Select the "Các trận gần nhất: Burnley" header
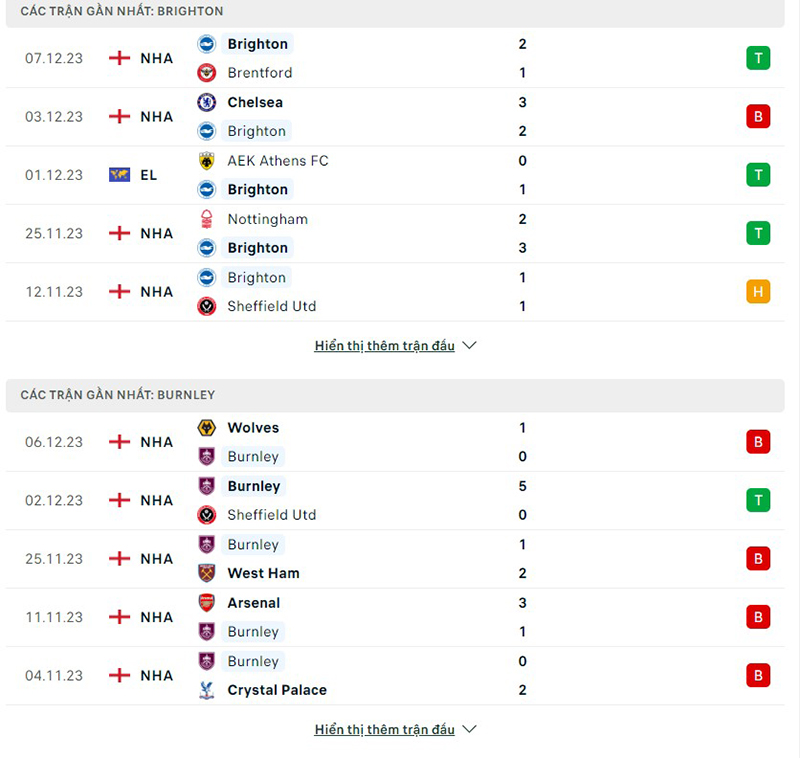 pos(118,395)
